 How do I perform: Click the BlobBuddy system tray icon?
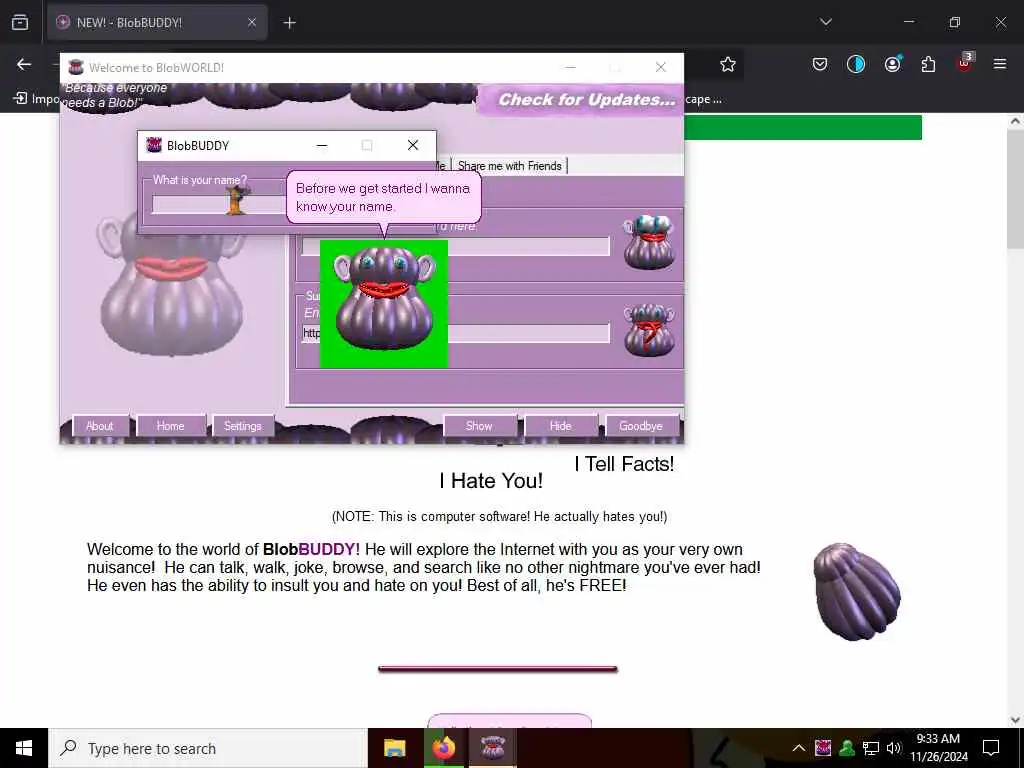(x=823, y=748)
